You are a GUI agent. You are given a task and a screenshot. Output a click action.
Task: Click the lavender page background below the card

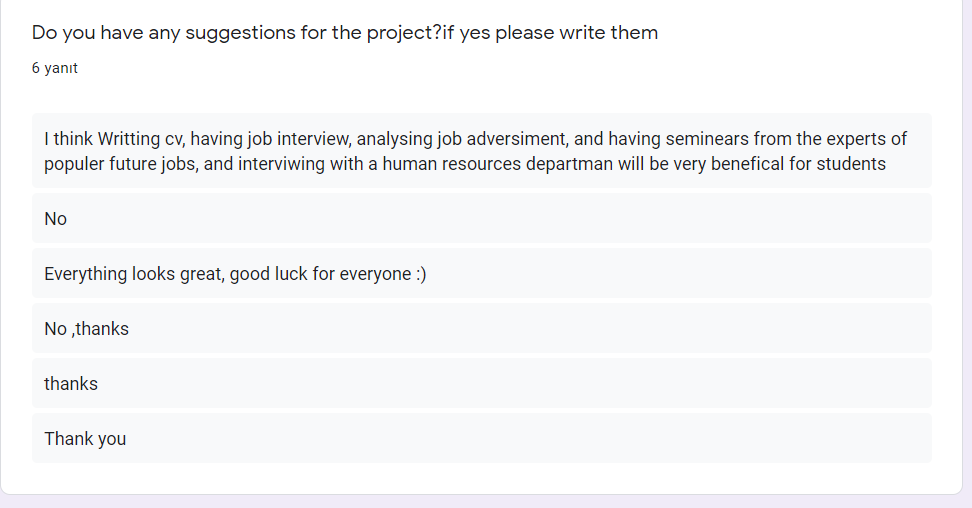pyautogui.click(x=485, y=501)
